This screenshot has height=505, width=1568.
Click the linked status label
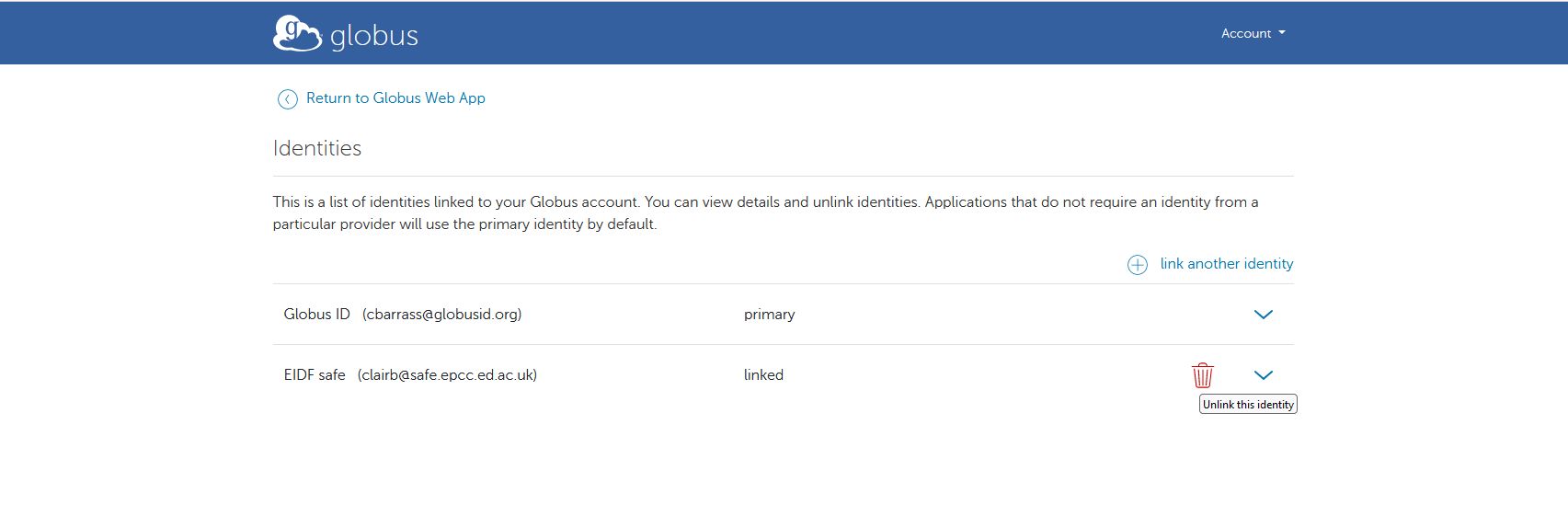(x=763, y=375)
